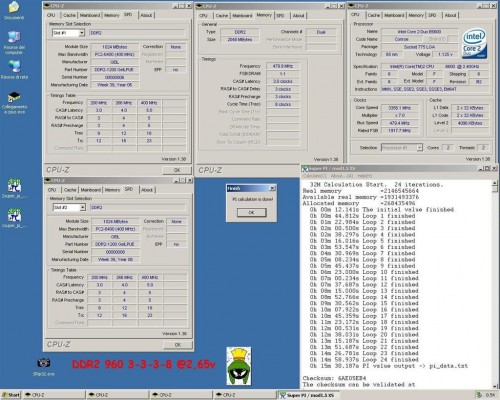The height and width of the screenshot is (400, 500).
Task: Click the Level 2 cache 4096 KBytes value
Action: pos(470,123)
